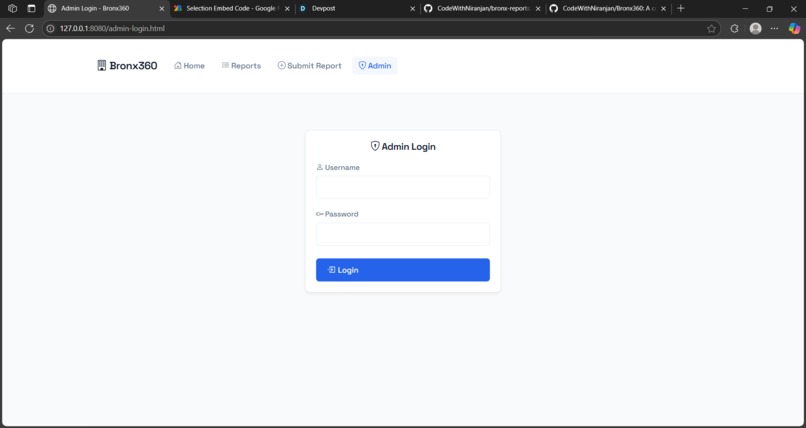Click inside the Username input field
The height and width of the screenshot is (428, 806).
402,187
